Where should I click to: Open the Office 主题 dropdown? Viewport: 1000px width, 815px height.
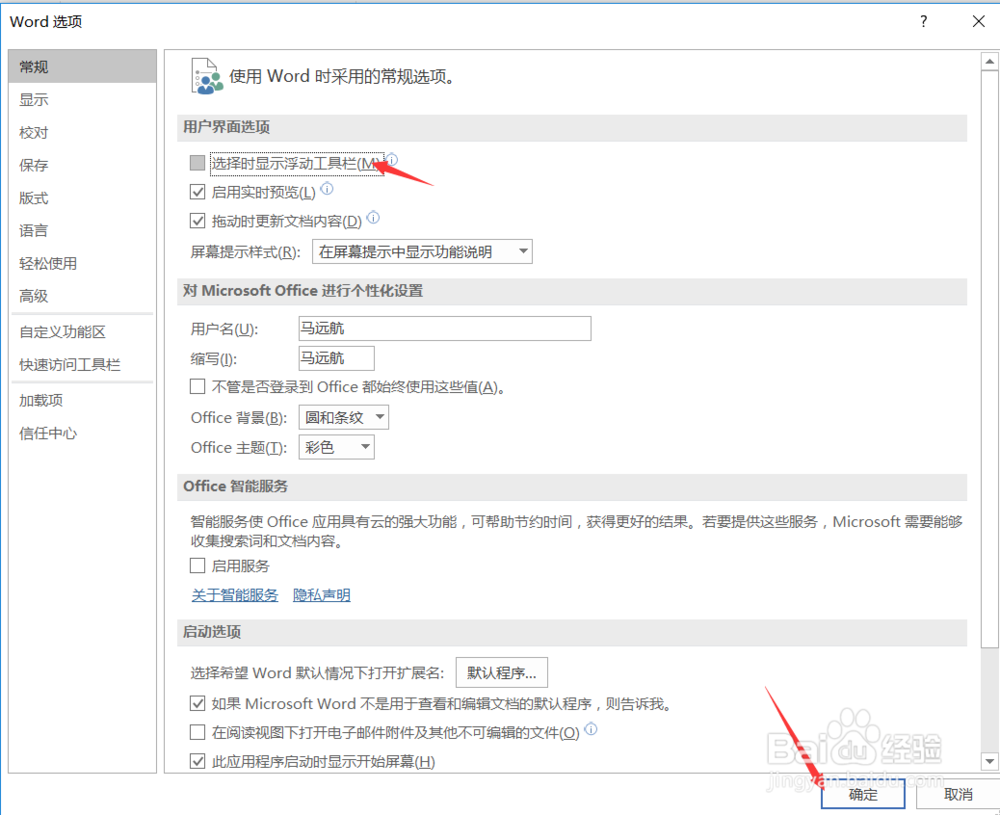(x=337, y=448)
